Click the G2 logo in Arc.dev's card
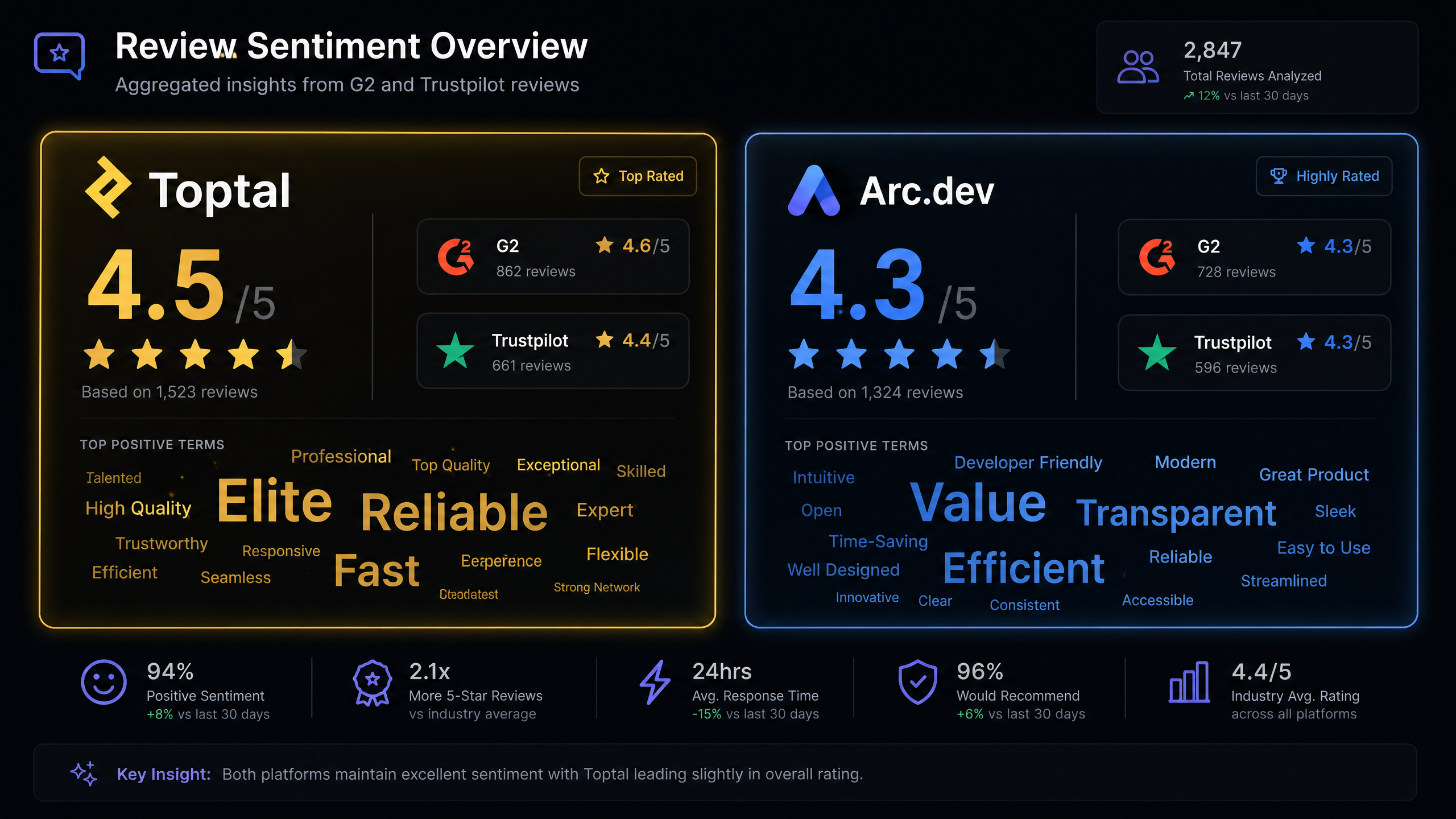The image size is (1456, 819). (x=1157, y=257)
